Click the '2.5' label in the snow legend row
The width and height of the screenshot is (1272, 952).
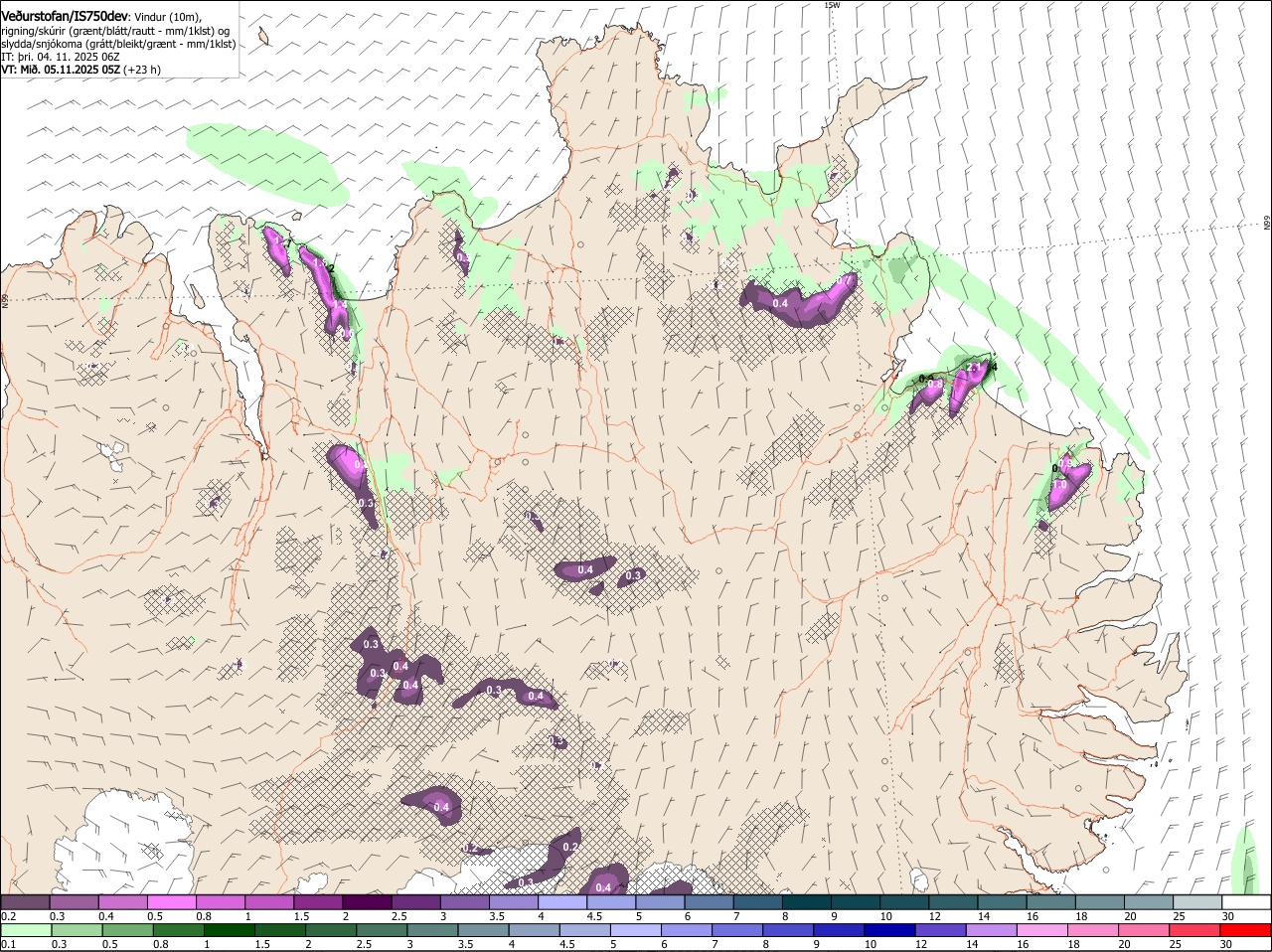point(400,916)
